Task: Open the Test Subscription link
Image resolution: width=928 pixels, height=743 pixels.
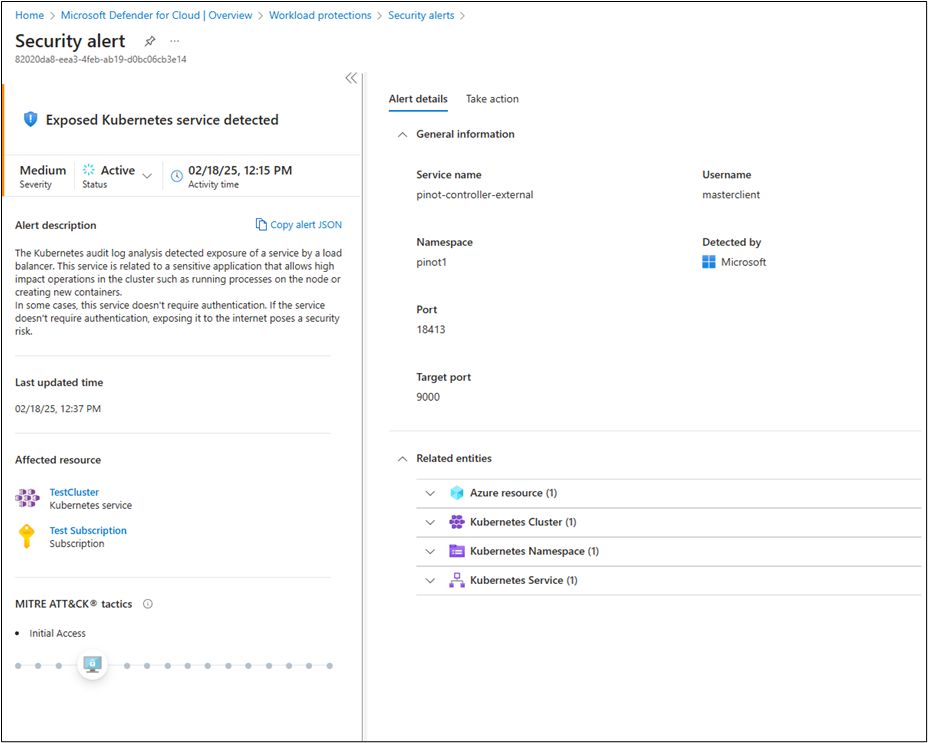Action: click(88, 530)
